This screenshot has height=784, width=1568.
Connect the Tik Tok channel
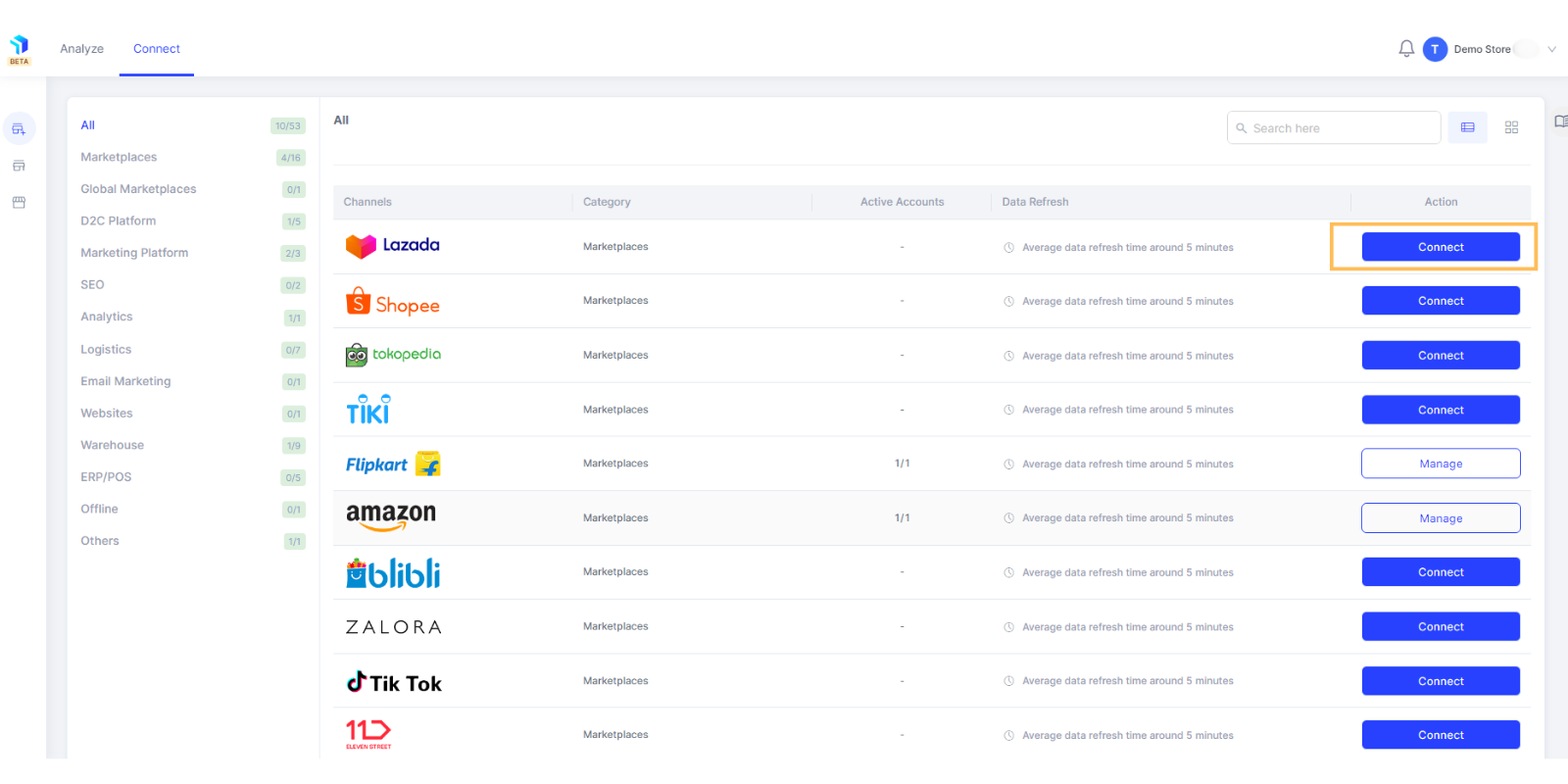coord(1441,681)
